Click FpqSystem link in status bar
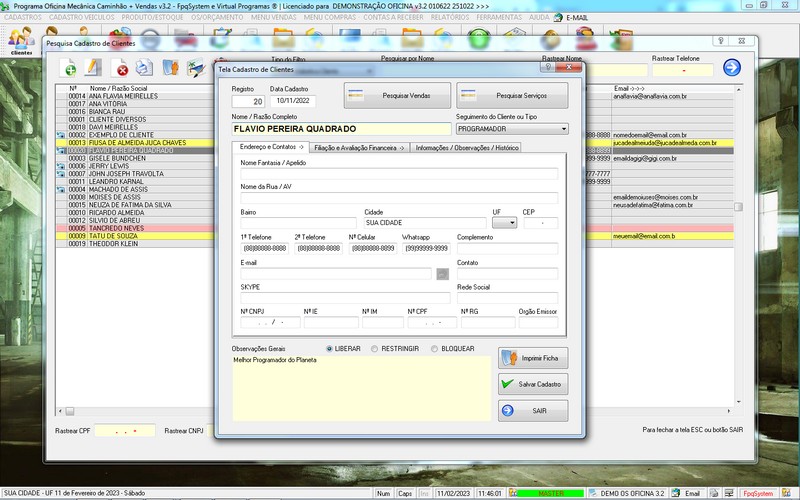This screenshot has width=800, height=500. pos(758,493)
